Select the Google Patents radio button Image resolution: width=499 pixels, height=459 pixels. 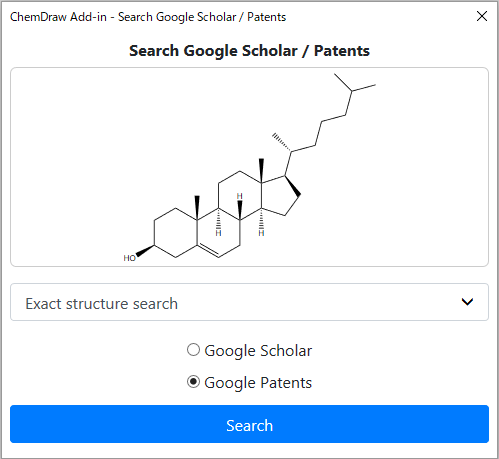coord(193,382)
